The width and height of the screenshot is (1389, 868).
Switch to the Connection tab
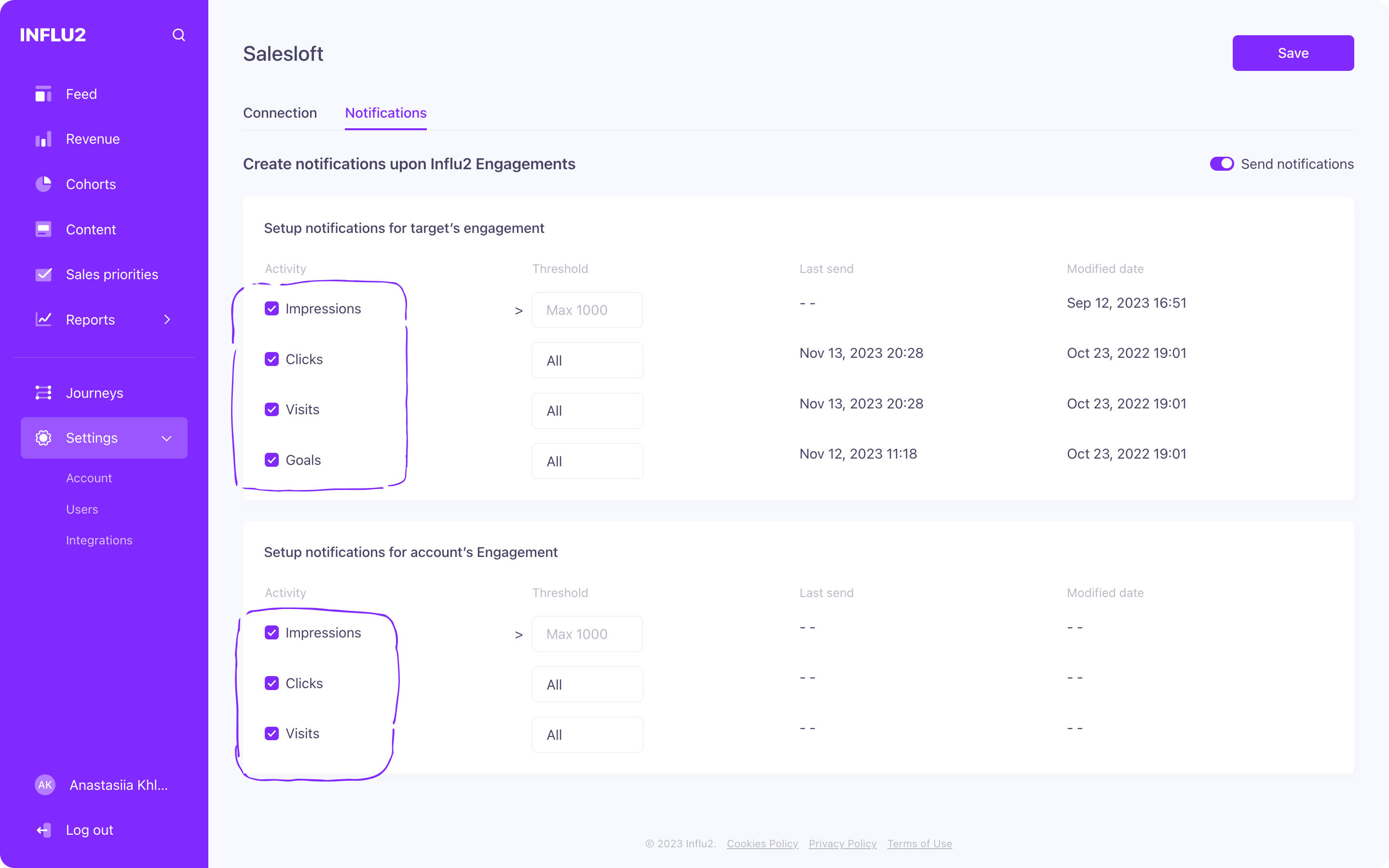tap(280, 113)
